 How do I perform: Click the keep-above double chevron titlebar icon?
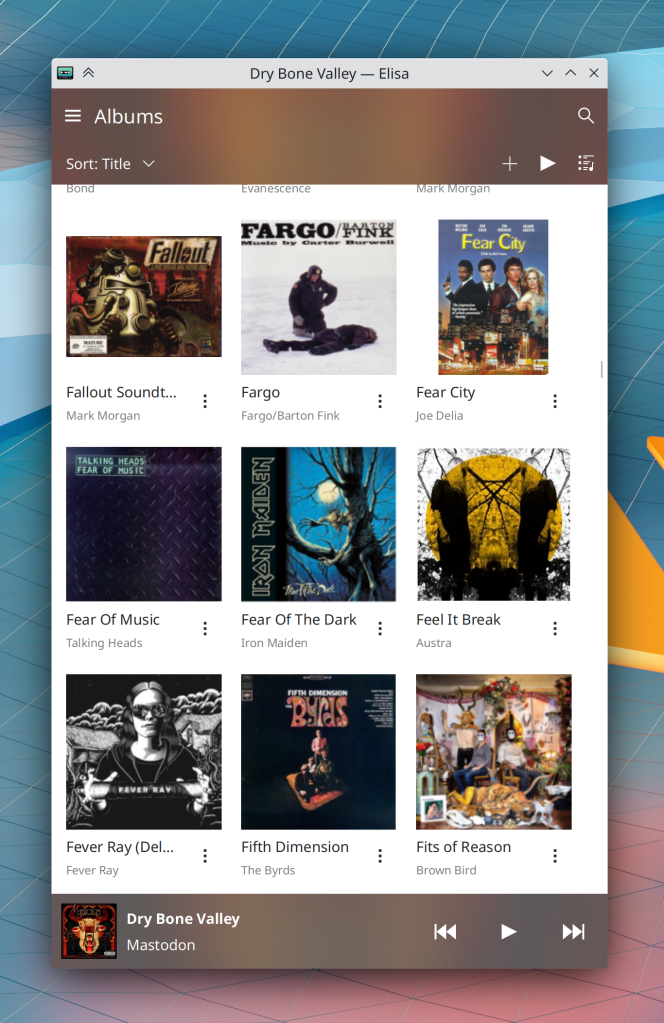(x=88, y=73)
